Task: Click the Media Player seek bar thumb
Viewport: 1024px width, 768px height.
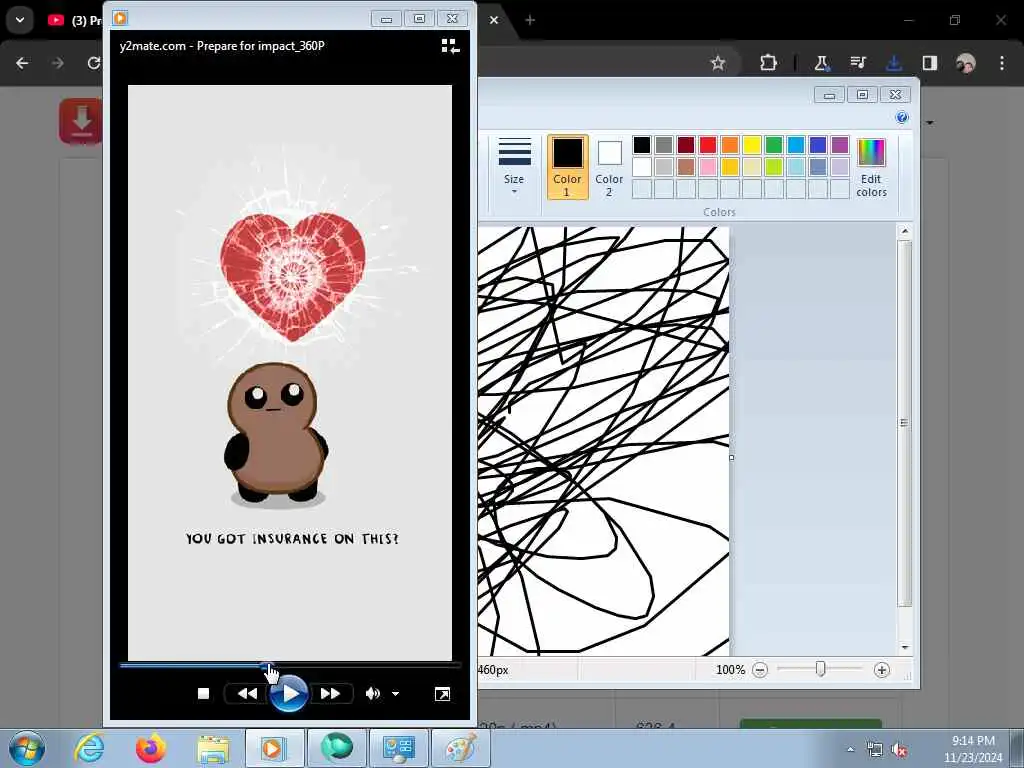Action: point(268,666)
